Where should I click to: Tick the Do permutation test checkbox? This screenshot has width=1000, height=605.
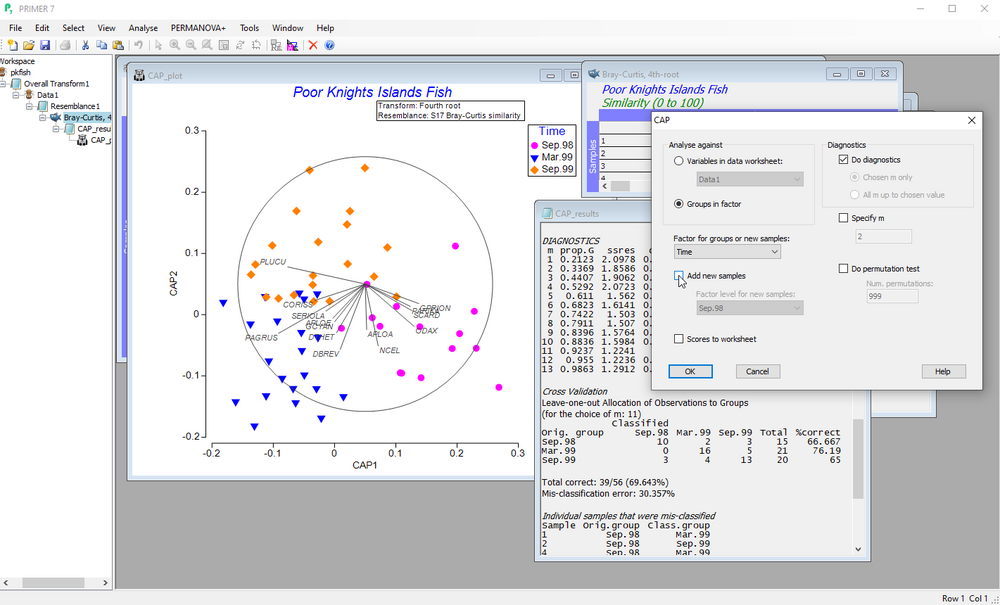pyautogui.click(x=844, y=269)
